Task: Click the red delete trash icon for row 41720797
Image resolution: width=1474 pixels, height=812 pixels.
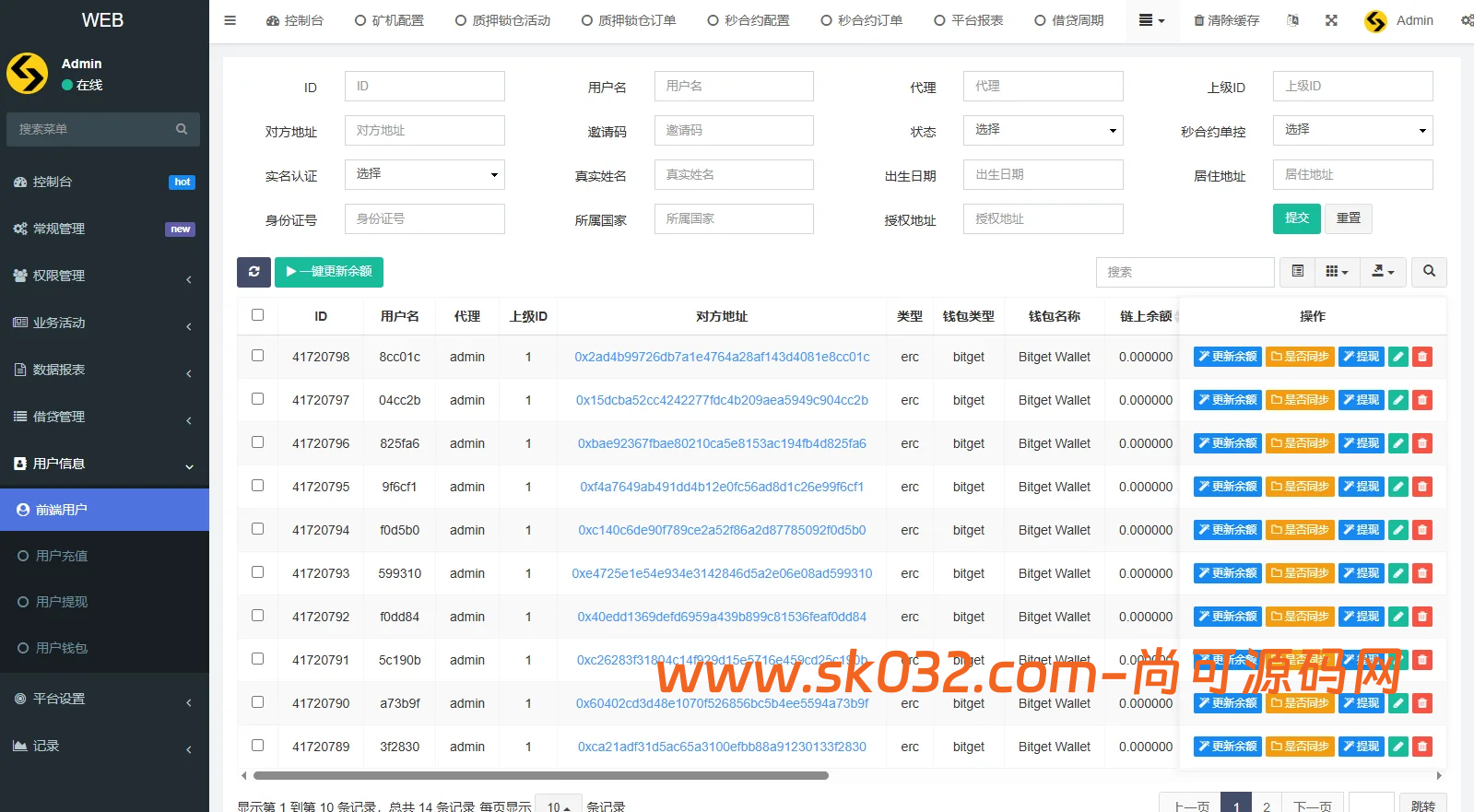Action: pyautogui.click(x=1422, y=400)
